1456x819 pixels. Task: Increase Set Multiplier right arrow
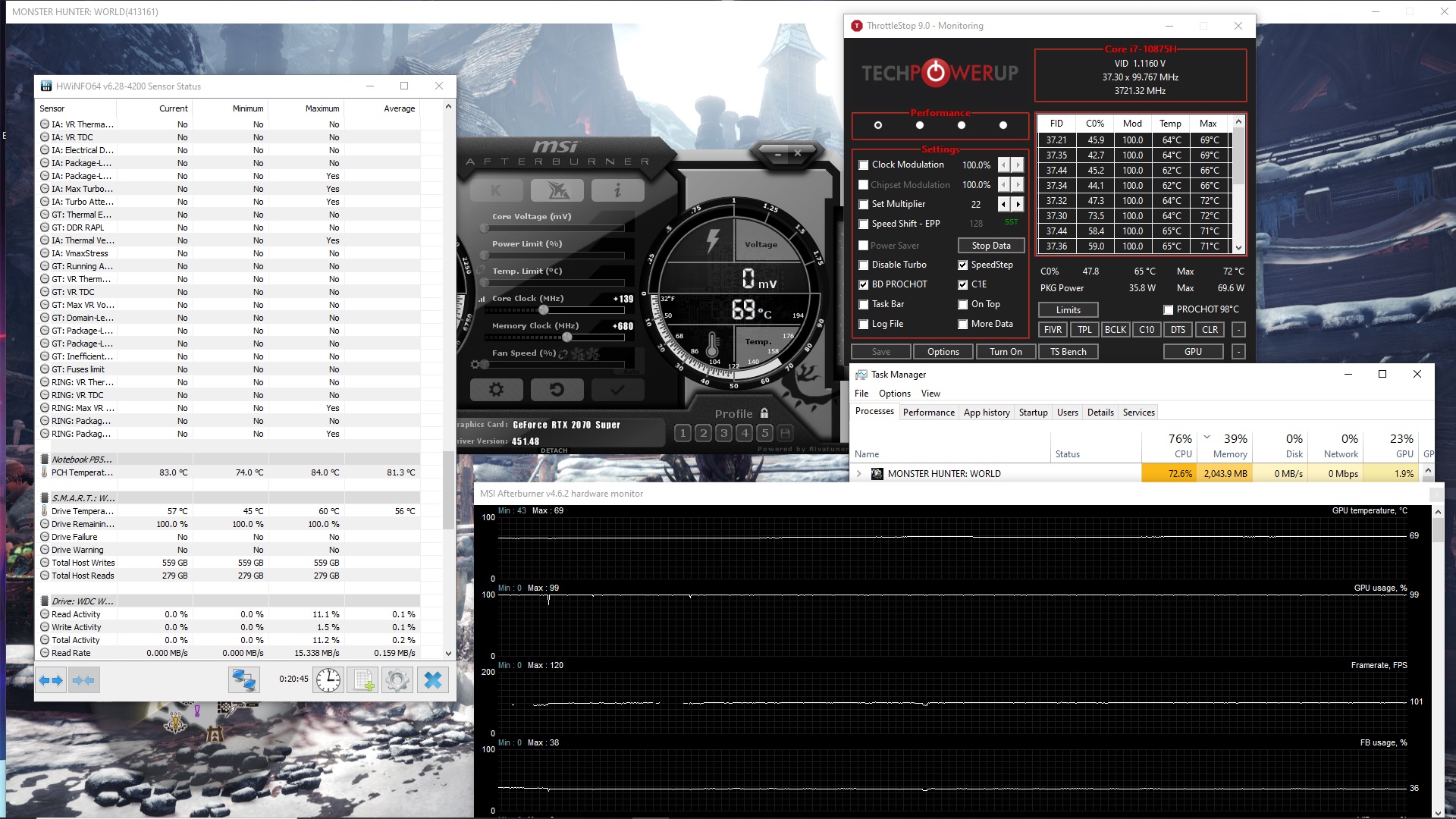[1018, 204]
